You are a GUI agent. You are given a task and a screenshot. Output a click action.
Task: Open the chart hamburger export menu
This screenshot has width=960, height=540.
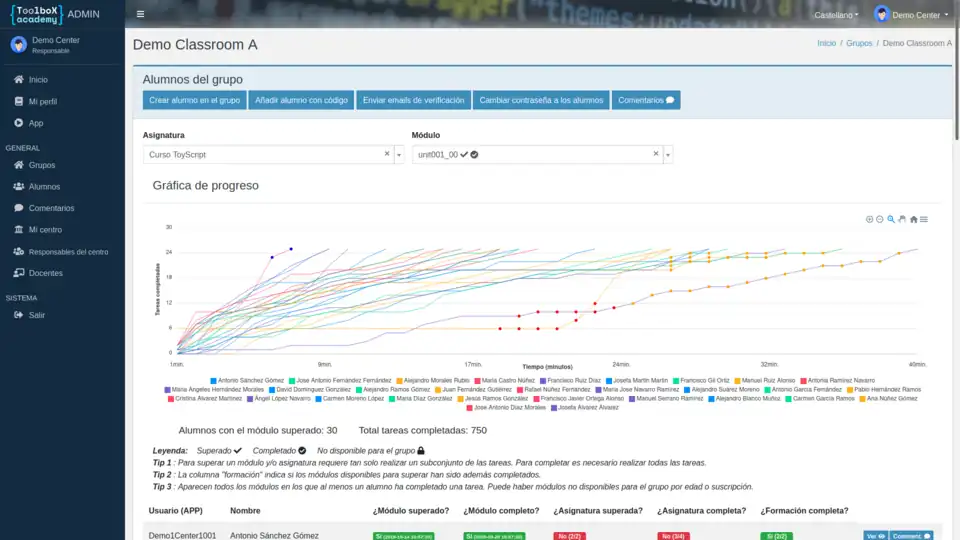coord(924,219)
